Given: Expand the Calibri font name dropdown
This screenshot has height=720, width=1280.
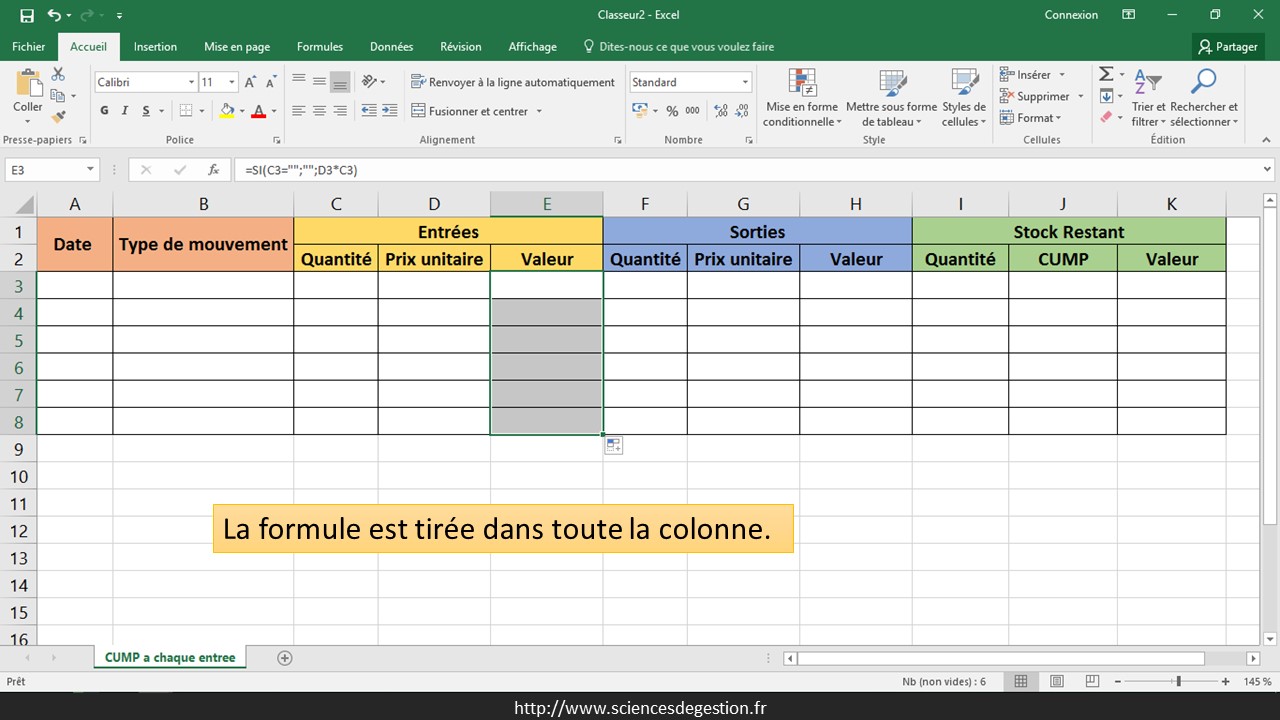Looking at the screenshot, I should 191,82.
